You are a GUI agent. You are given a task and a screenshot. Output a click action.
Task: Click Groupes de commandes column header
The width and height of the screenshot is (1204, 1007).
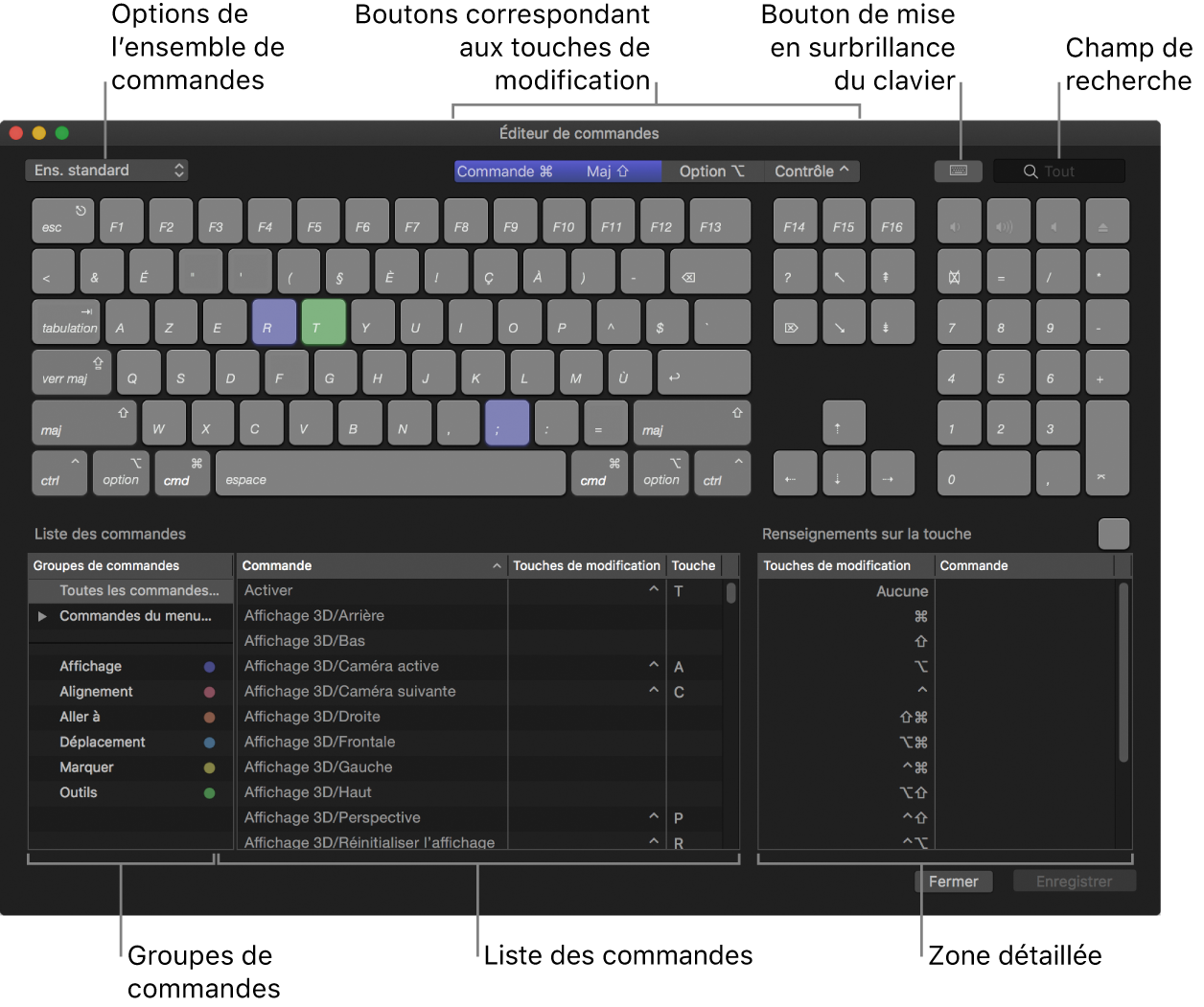coord(130,565)
